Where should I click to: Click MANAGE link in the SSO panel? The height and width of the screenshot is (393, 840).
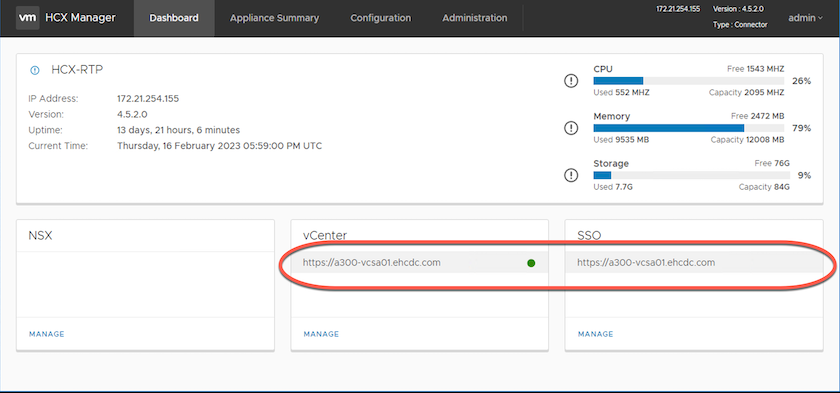pos(596,334)
